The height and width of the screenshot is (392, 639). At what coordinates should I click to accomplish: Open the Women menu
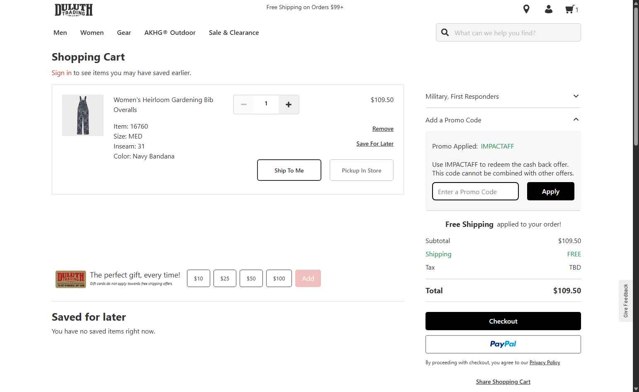(92, 33)
